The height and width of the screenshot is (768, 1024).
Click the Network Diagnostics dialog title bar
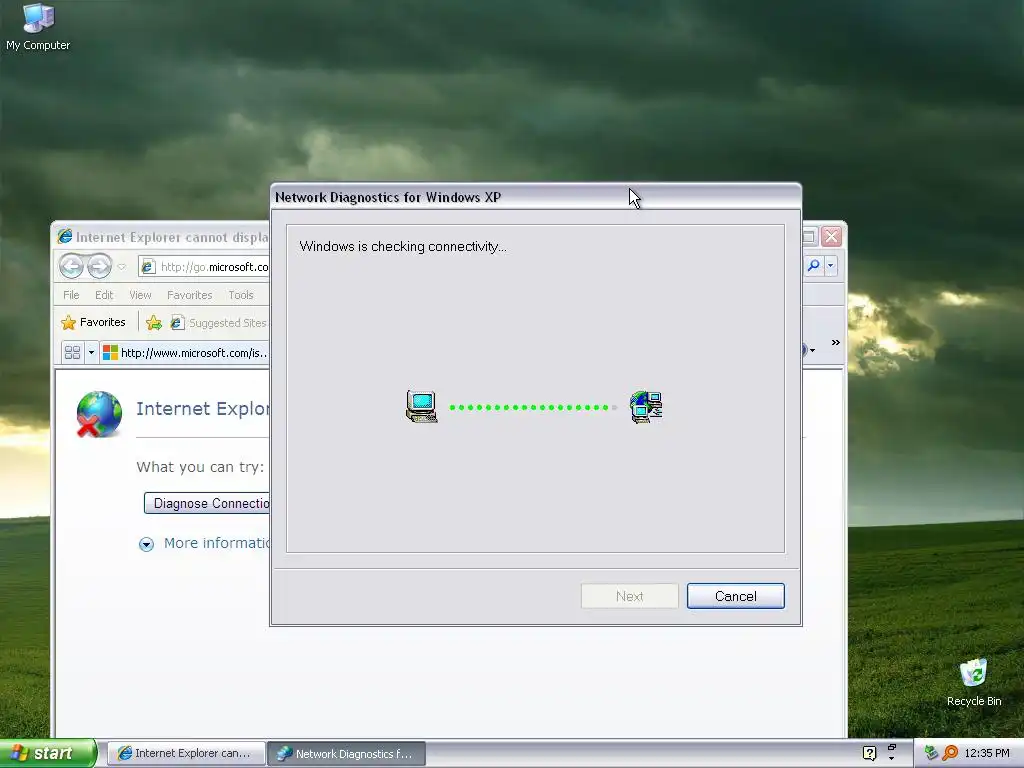(536, 197)
